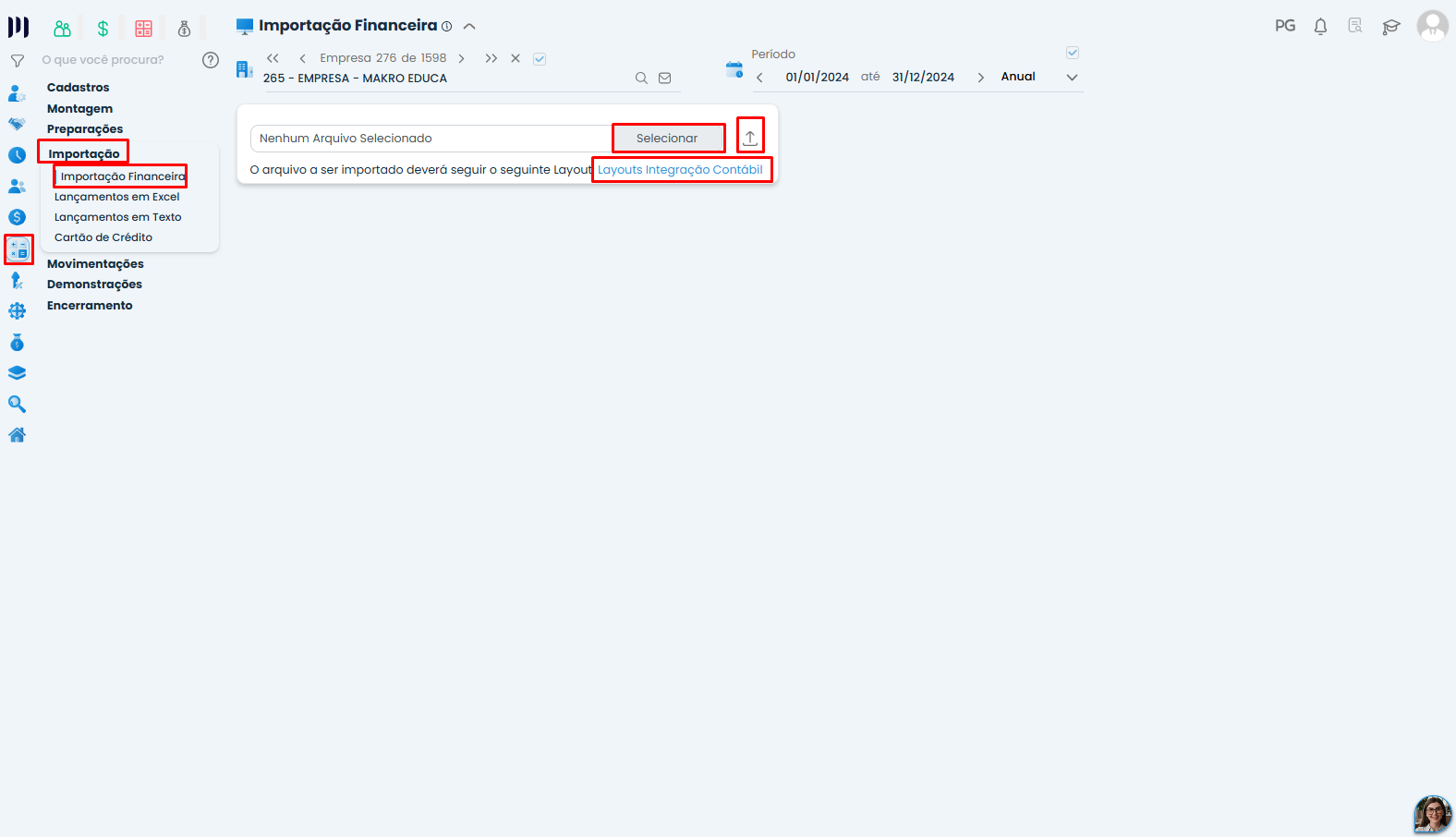The height and width of the screenshot is (837, 1456).
Task: Click the Selecionar button
Action: (x=667, y=139)
